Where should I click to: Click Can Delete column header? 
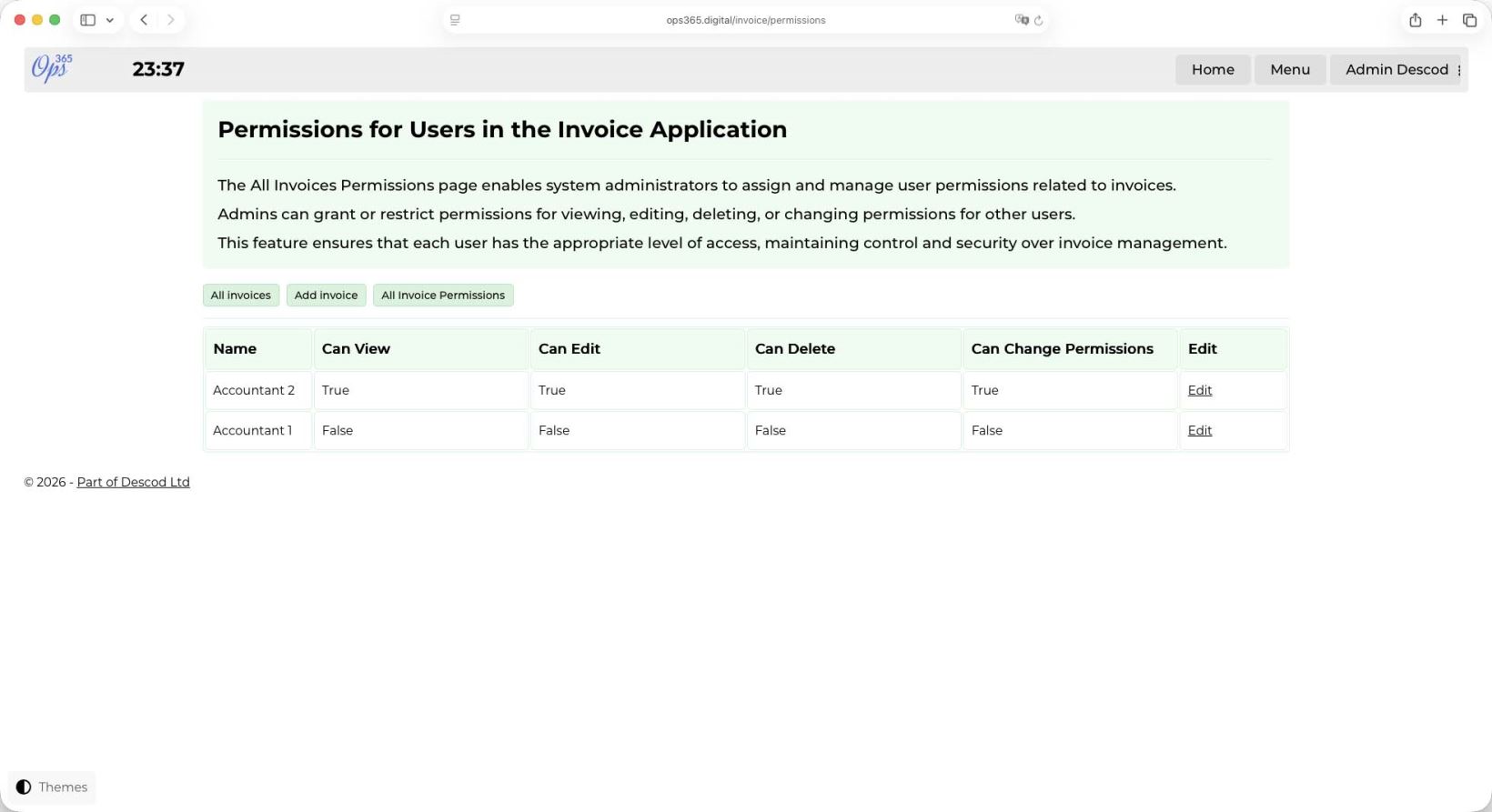pyautogui.click(x=854, y=349)
